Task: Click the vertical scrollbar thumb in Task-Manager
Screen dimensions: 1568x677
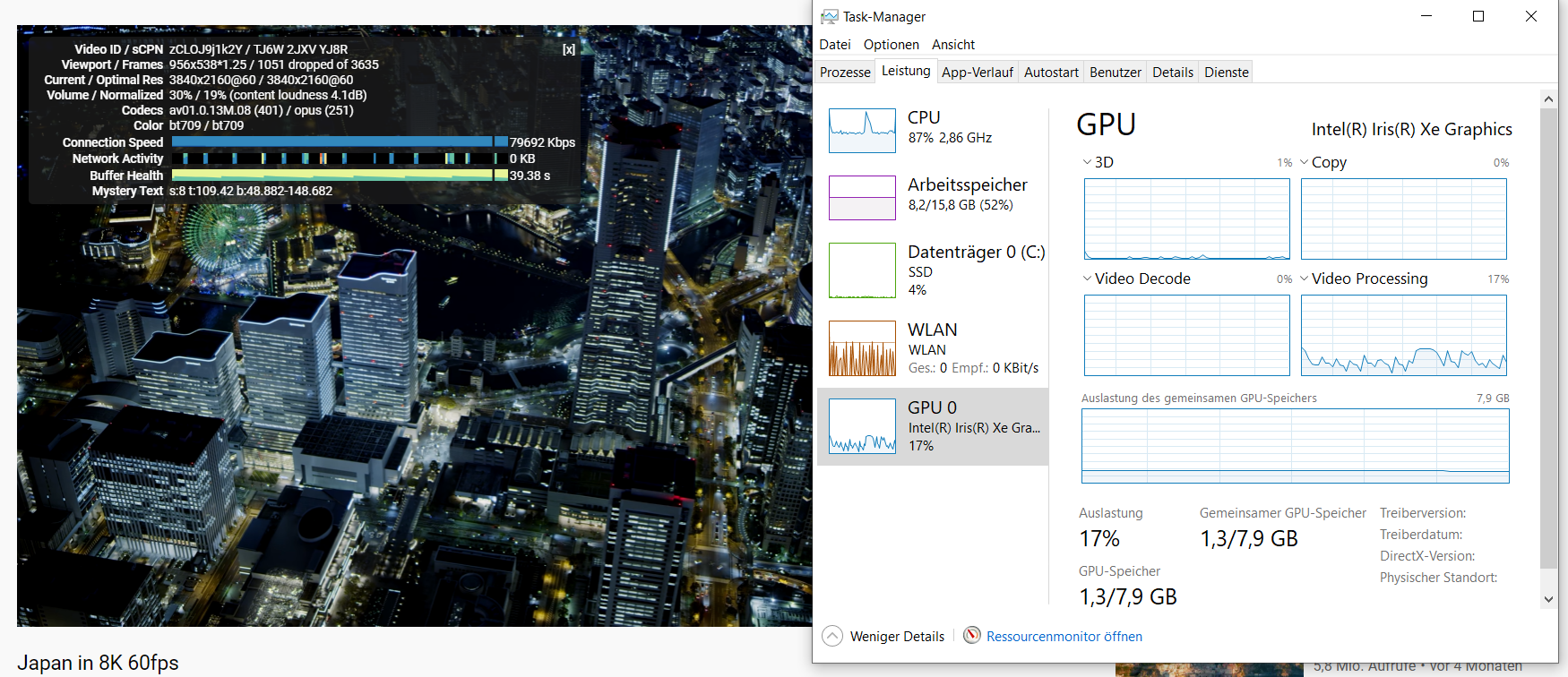Action: point(1548,338)
